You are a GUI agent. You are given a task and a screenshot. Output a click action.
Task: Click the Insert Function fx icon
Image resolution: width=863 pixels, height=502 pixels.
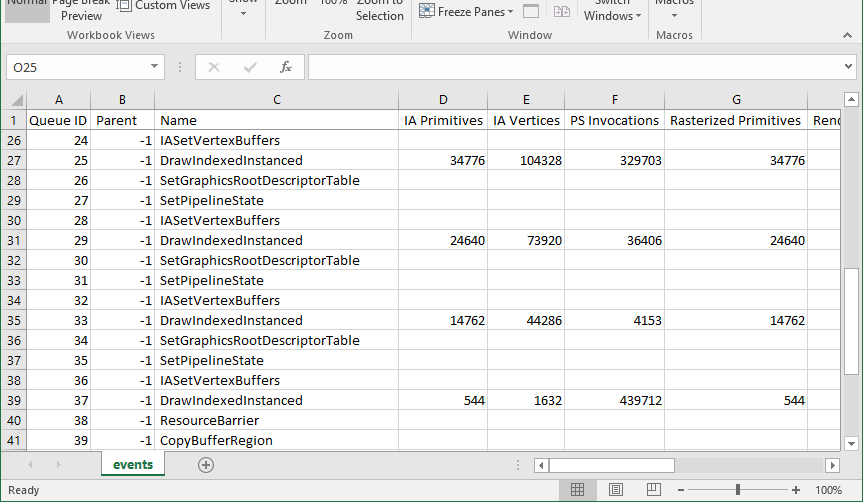click(x=285, y=67)
